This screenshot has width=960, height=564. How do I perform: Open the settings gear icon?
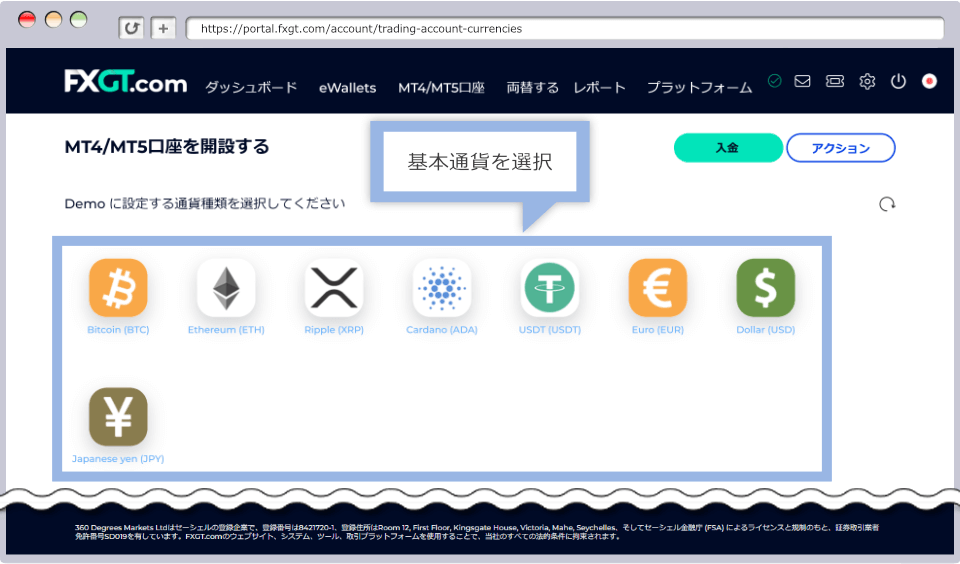pyautogui.click(x=867, y=81)
